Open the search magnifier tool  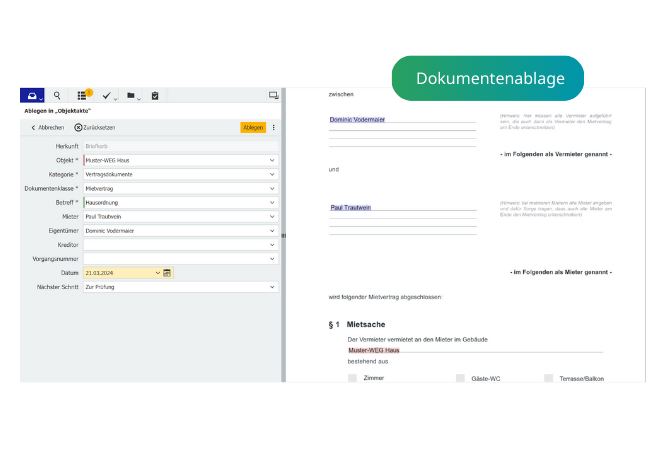point(57,96)
